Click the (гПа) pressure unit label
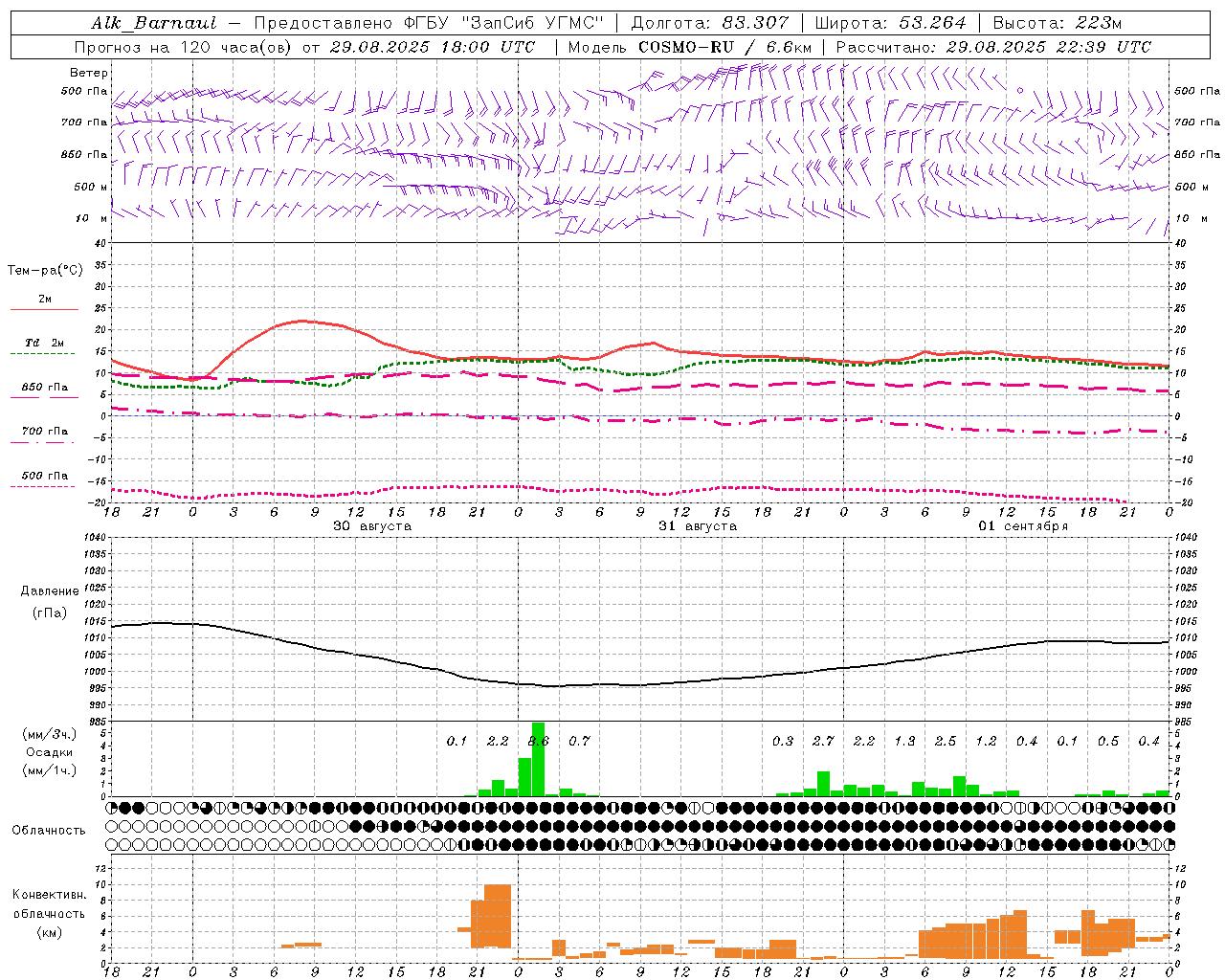The image size is (1225, 980). pyautogui.click(x=50, y=613)
